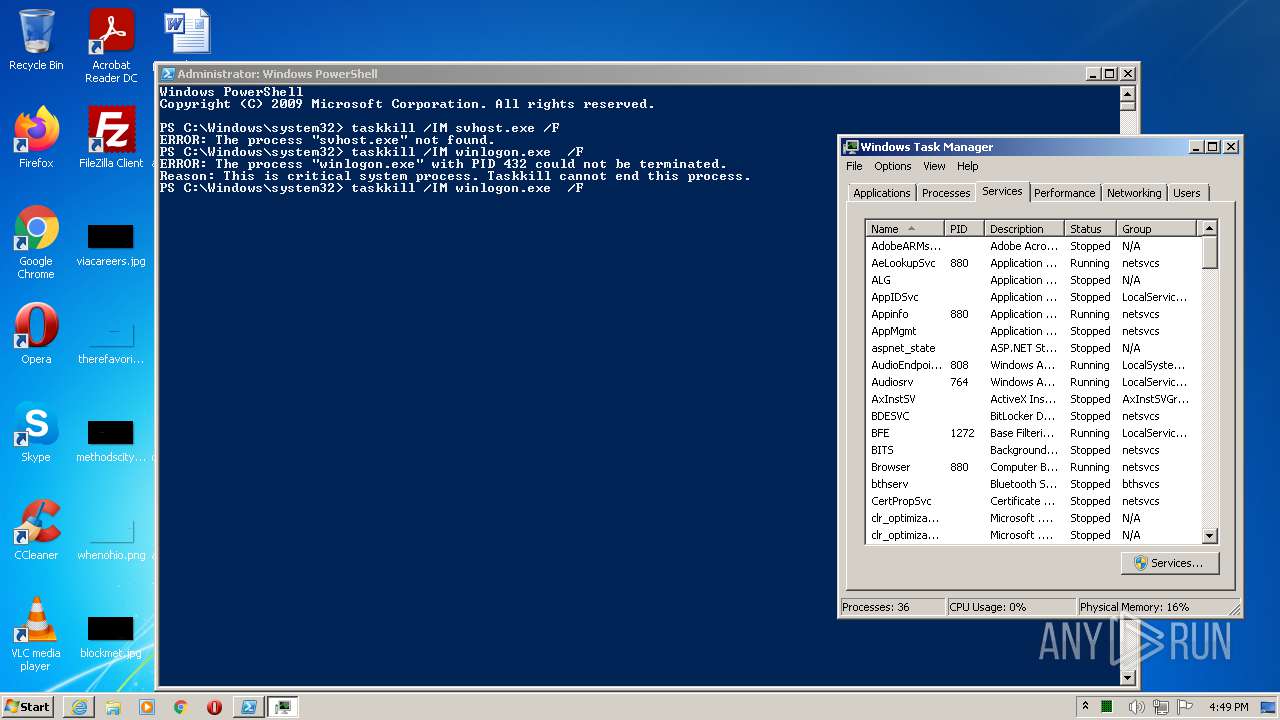Image resolution: width=1280 pixels, height=720 pixels.
Task: Show hidden system tray icons
Action: pyautogui.click(x=1085, y=706)
